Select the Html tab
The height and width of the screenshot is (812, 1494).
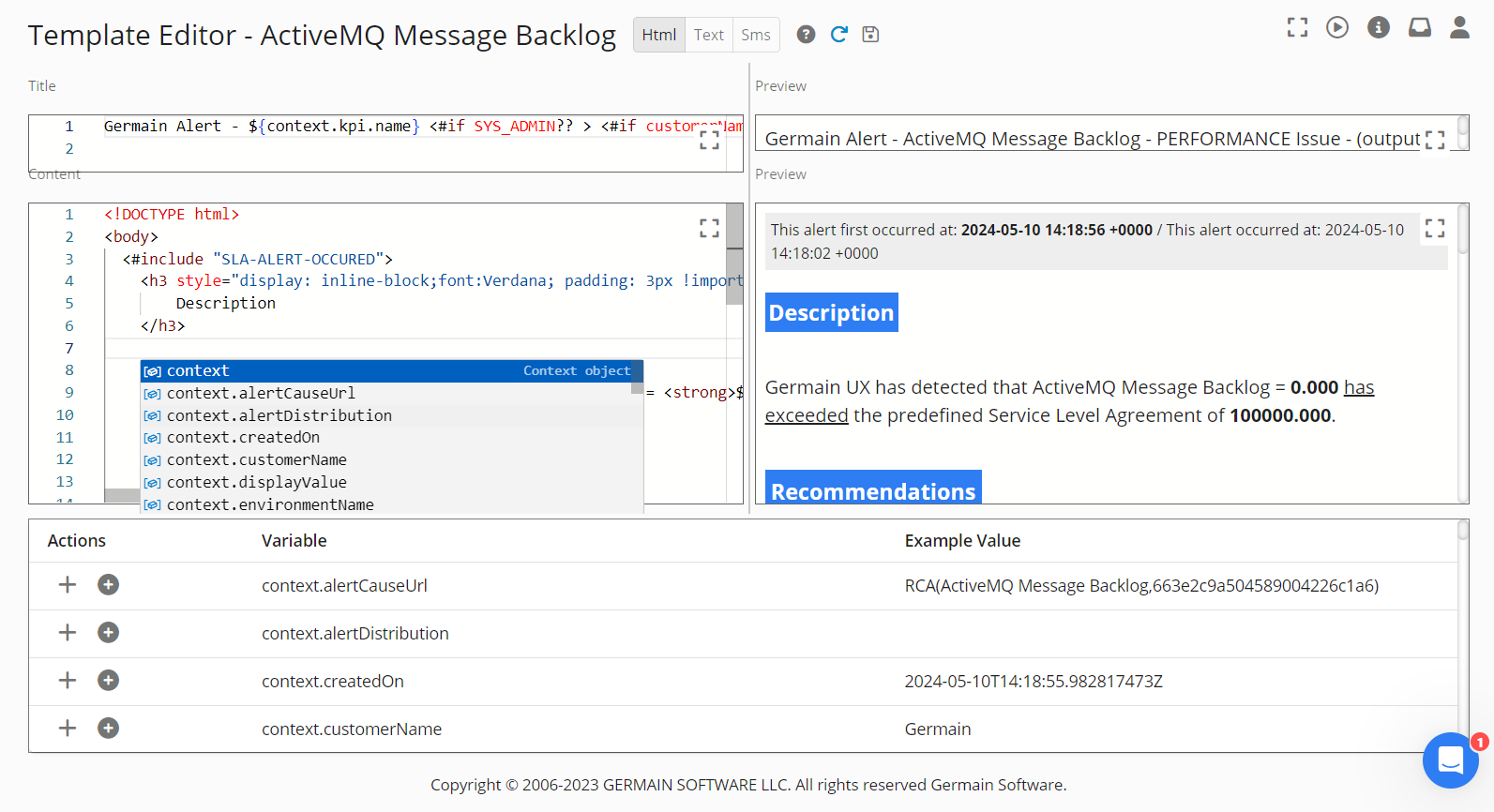pos(658,35)
